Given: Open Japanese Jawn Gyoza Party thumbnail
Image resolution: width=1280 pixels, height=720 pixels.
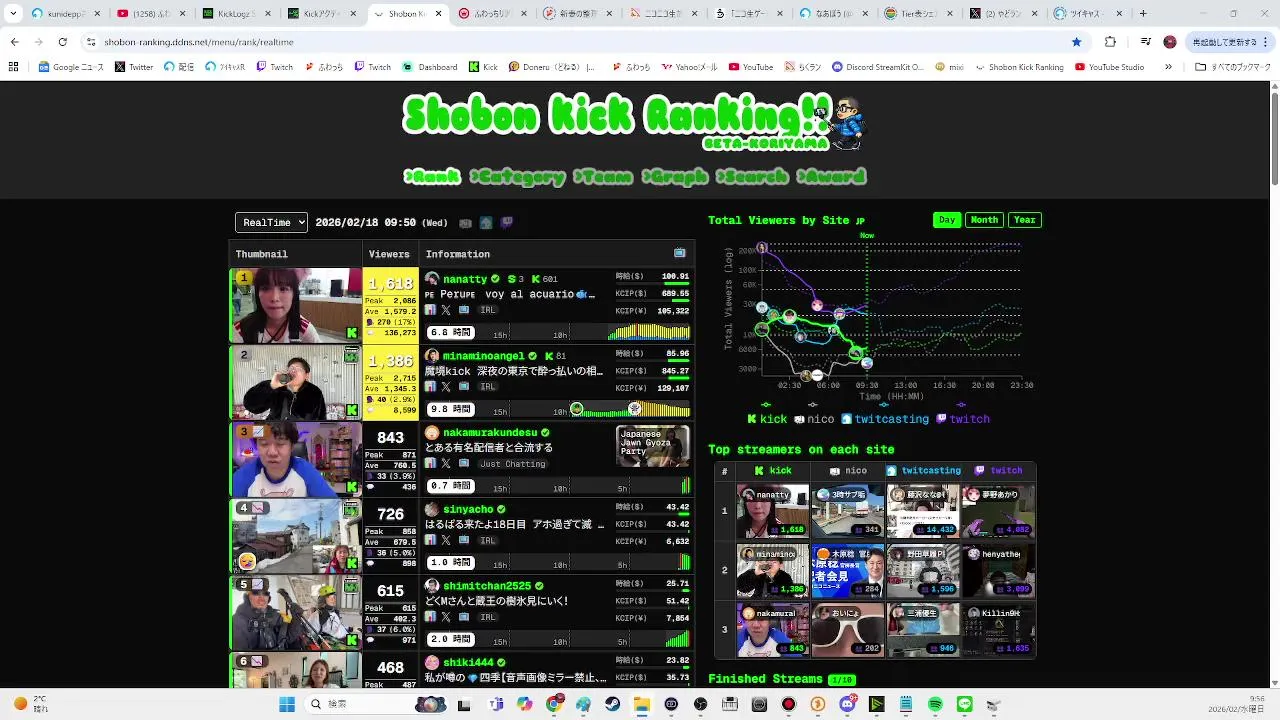Looking at the screenshot, I should 652,446.
